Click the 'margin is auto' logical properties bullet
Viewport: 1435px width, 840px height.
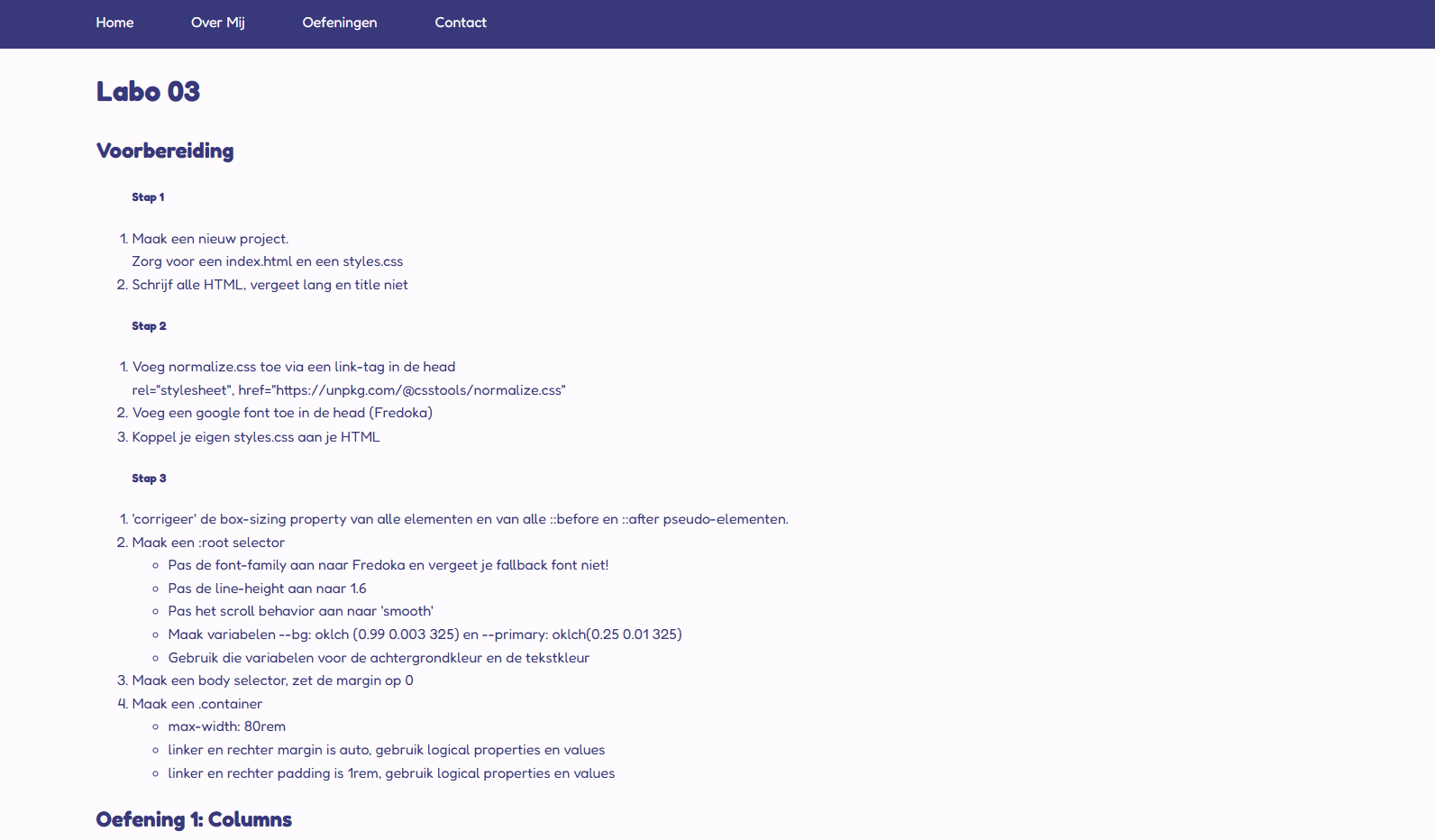(x=386, y=750)
